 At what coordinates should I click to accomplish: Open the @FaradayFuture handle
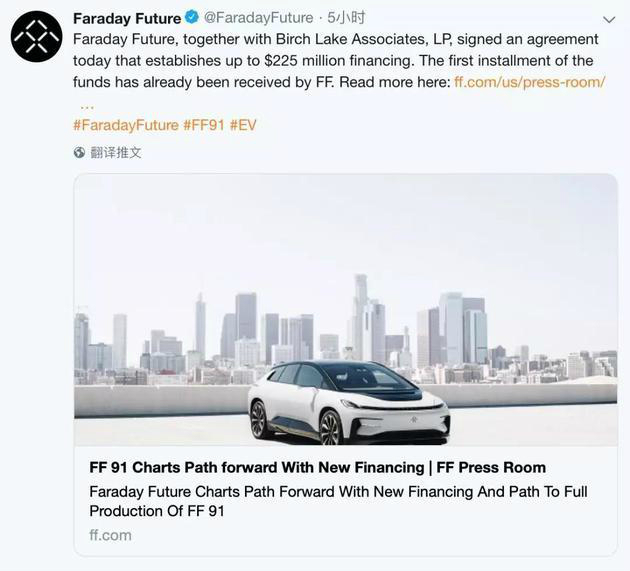pos(258,18)
